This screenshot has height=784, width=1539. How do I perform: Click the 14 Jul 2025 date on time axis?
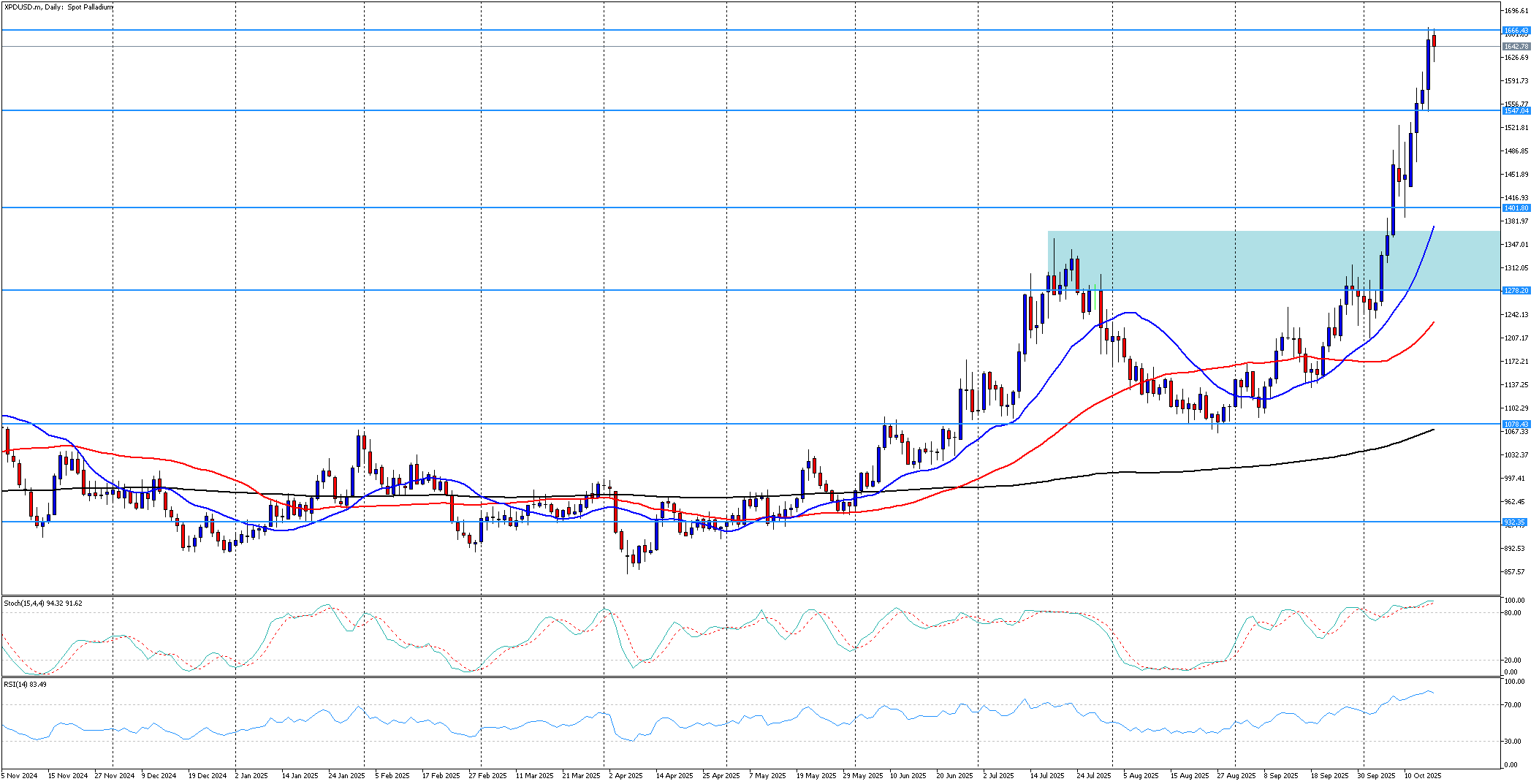[1047, 776]
